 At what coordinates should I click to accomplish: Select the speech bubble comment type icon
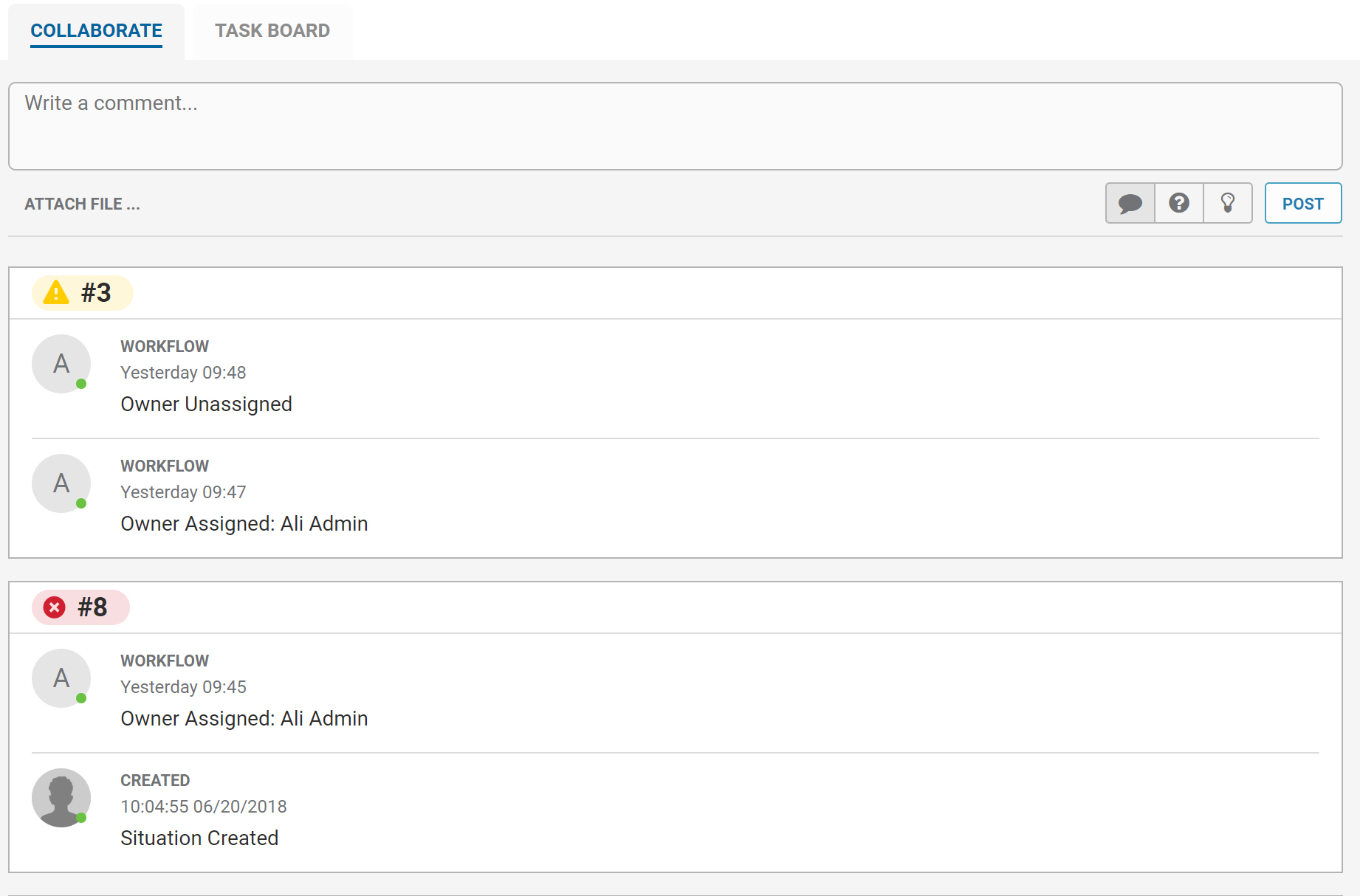(1130, 203)
